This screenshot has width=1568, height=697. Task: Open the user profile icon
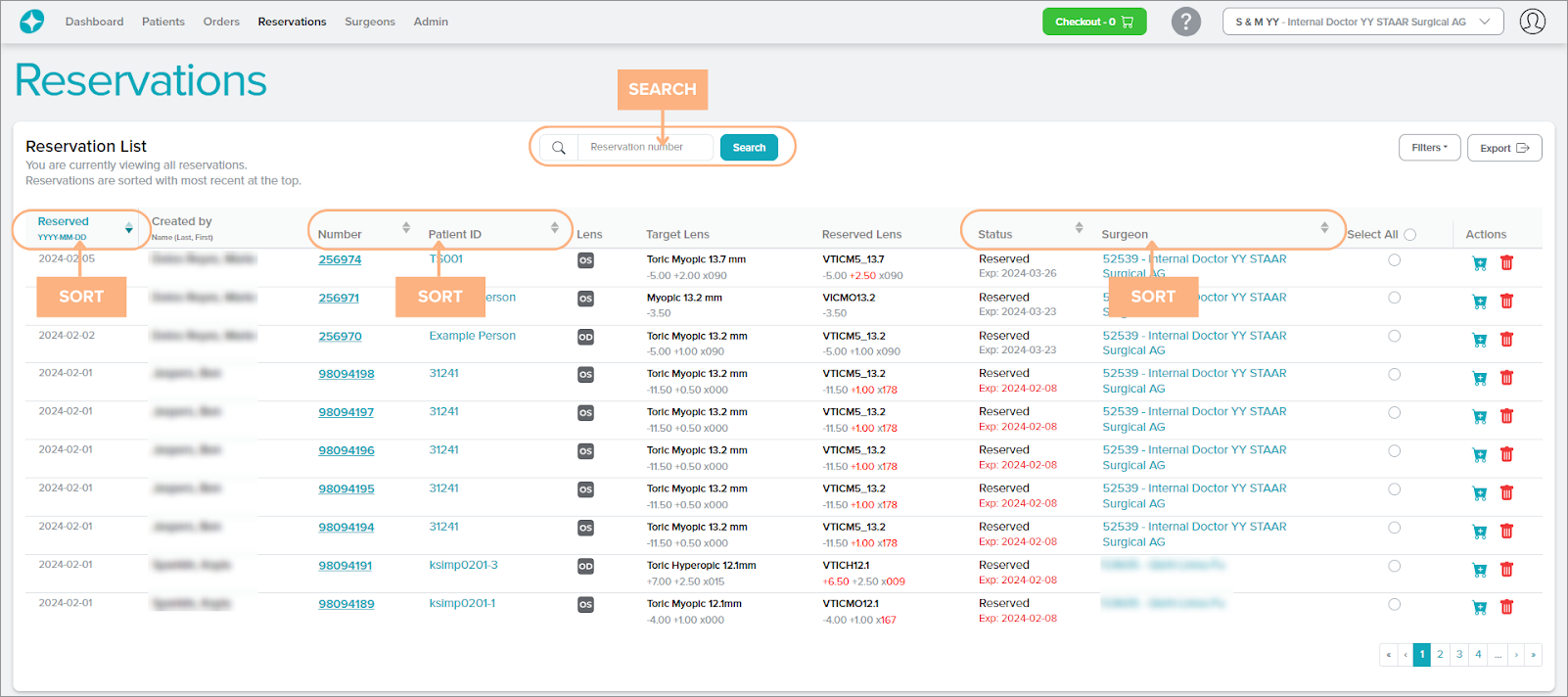tap(1532, 22)
